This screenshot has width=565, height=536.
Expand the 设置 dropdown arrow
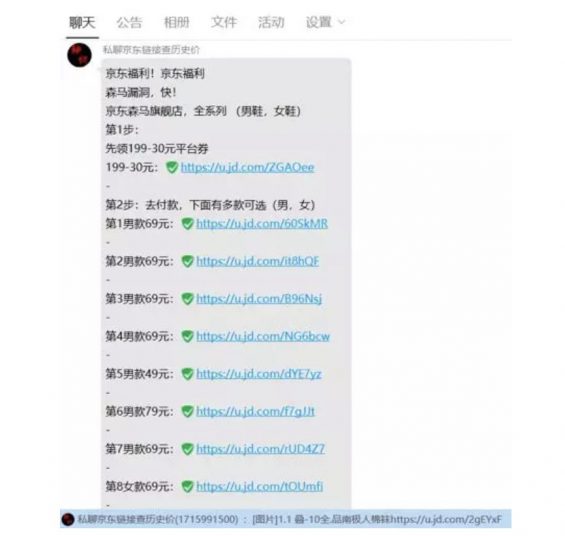click(341, 22)
